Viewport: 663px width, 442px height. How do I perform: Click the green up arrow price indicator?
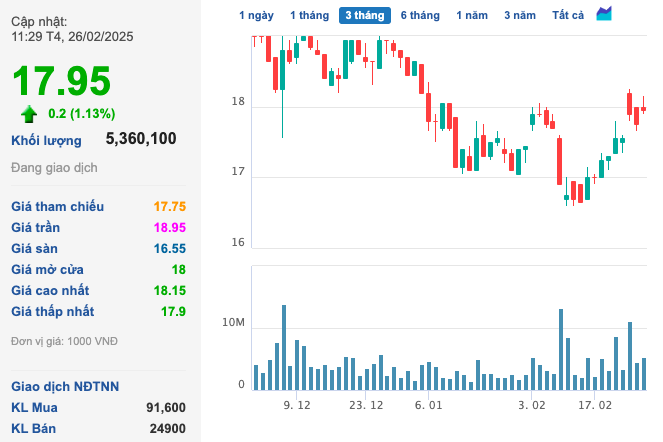29,113
